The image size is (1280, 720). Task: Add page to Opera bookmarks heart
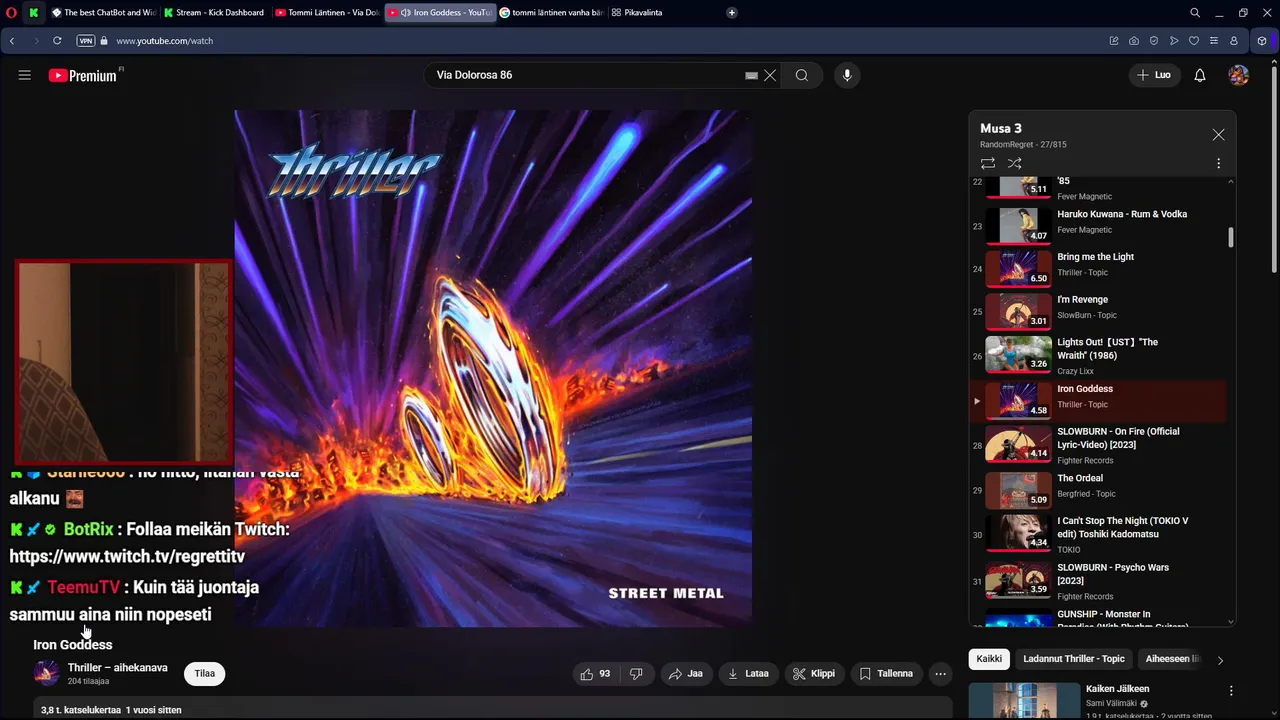pos(1194,41)
